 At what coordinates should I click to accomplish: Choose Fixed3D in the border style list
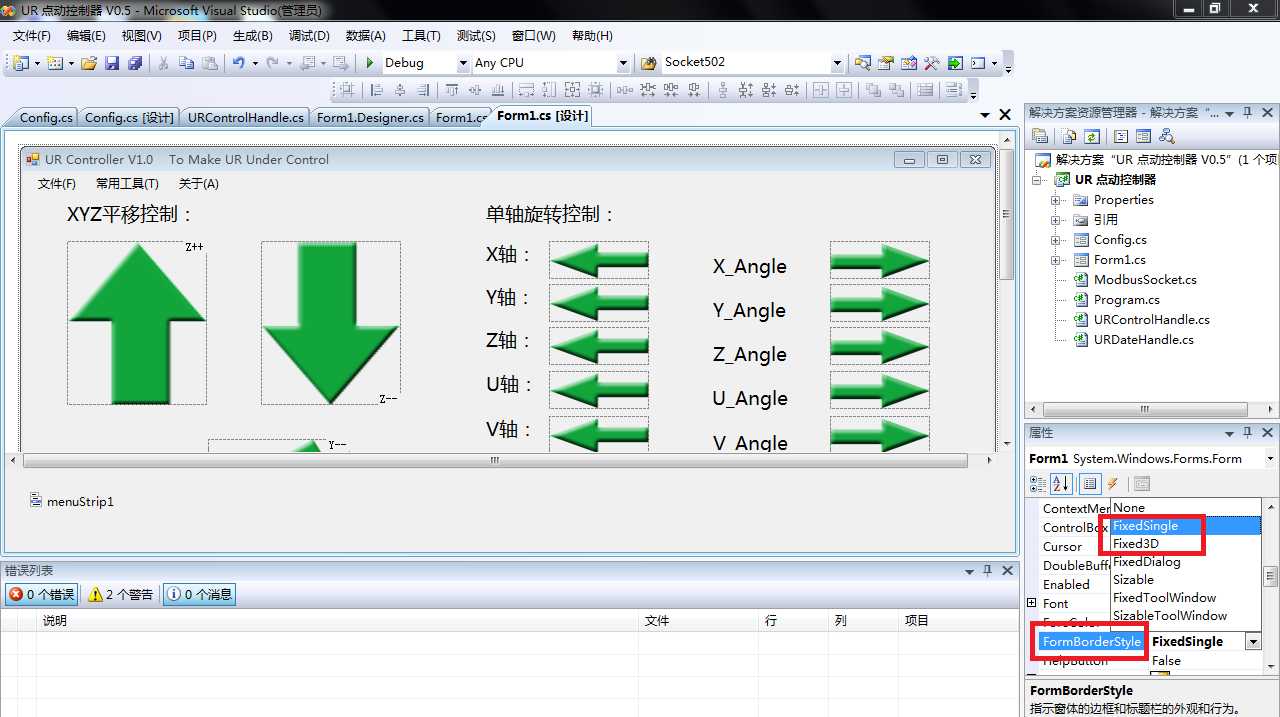coord(1135,544)
